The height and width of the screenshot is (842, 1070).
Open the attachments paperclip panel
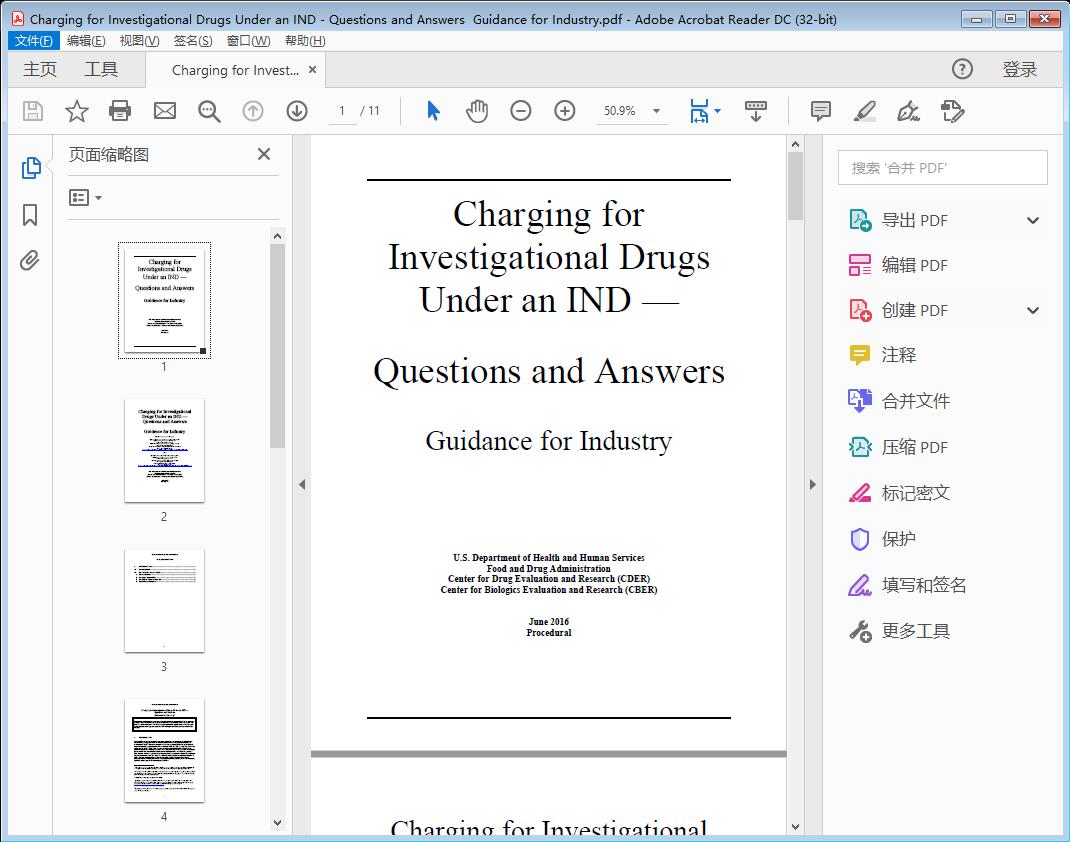(29, 259)
